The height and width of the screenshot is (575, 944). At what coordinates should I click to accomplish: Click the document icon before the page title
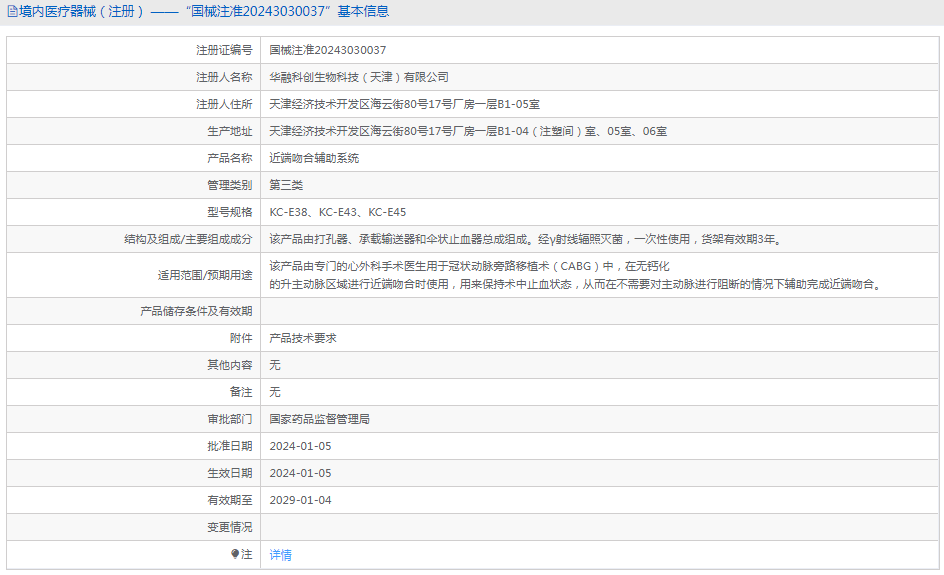12,11
